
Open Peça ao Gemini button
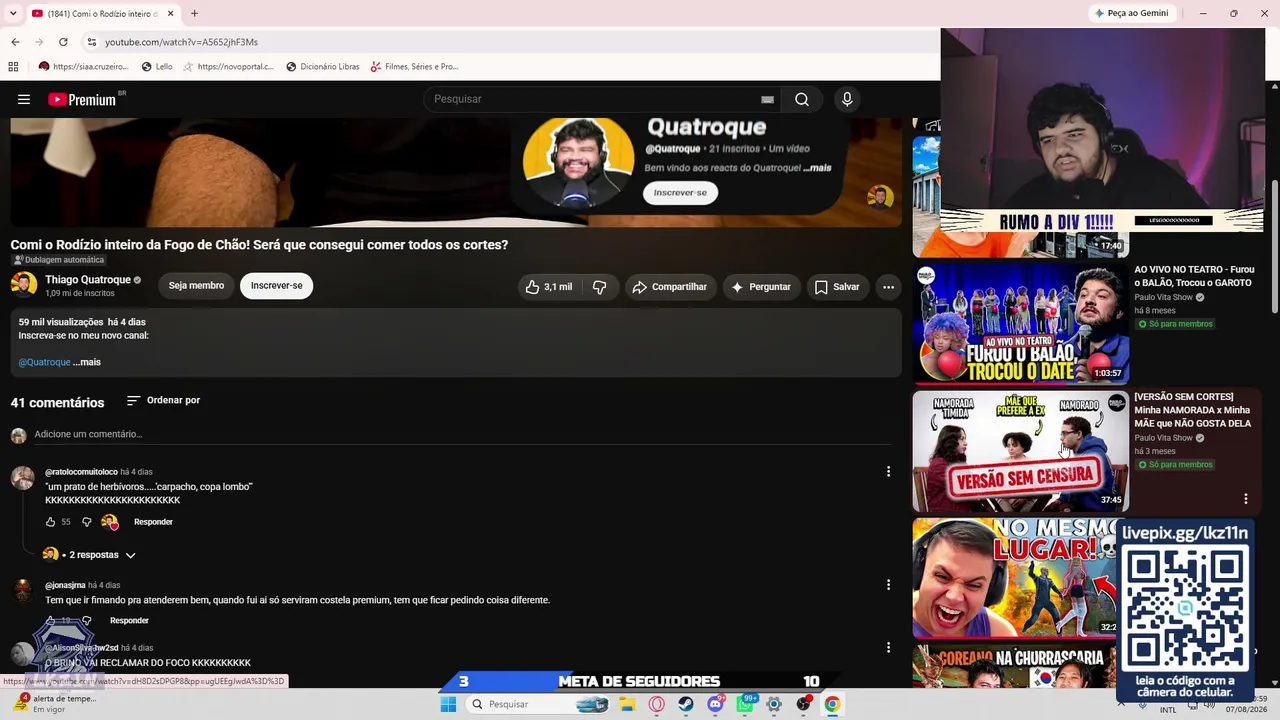coord(1132,13)
